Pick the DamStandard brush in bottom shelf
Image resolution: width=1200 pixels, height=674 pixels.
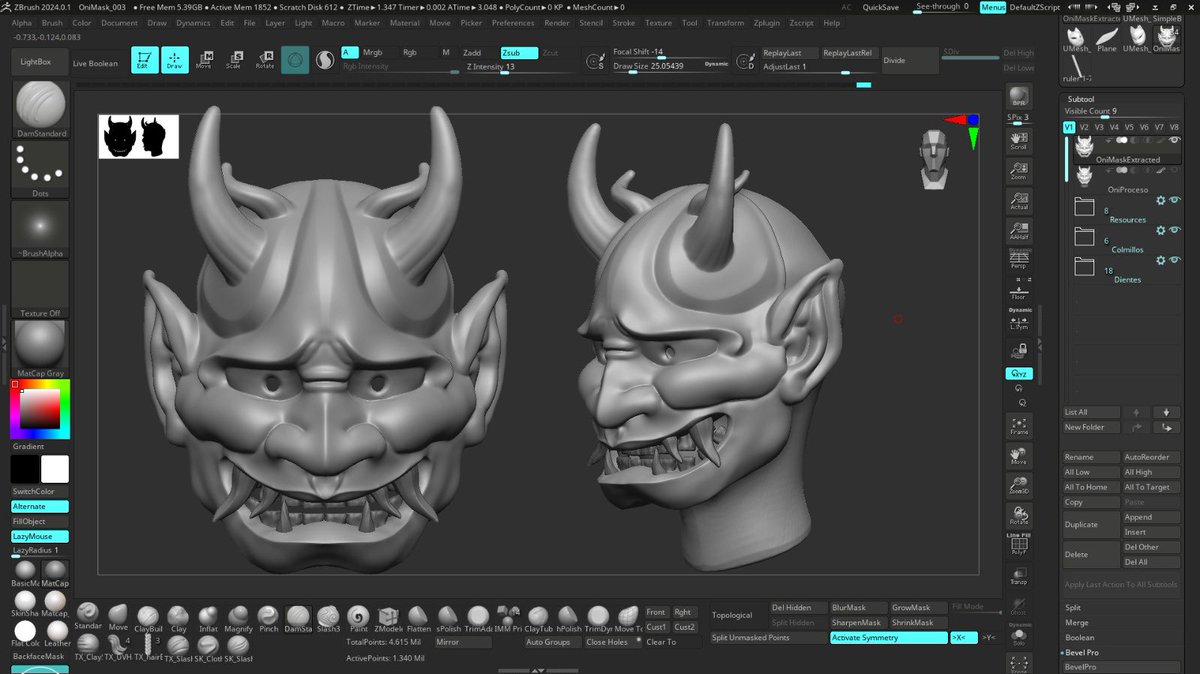click(x=298, y=618)
